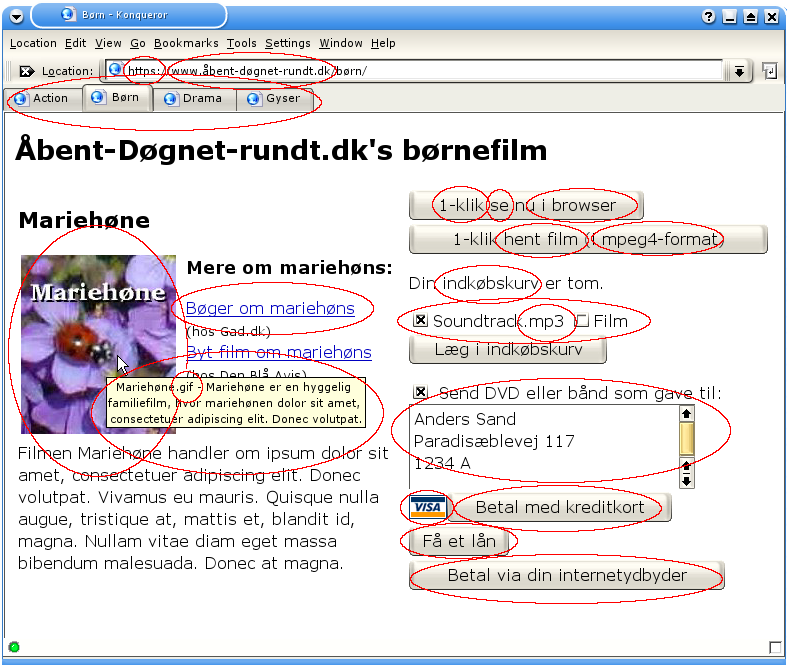Click the address textarea scrollbar thumb

(x=687, y=439)
